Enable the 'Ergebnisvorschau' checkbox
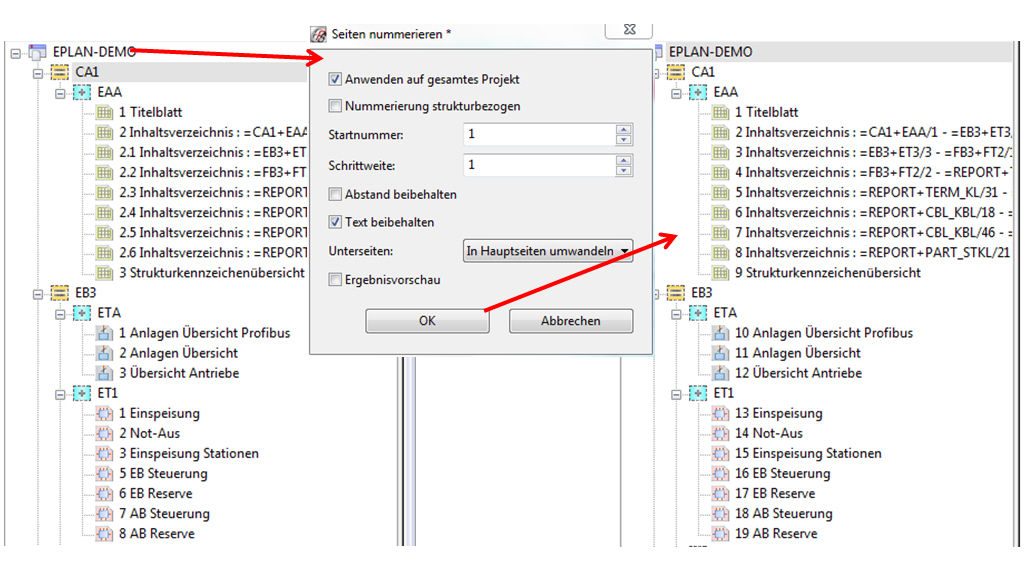The width and height of the screenshot is (1026, 572). pyautogui.click(x=335, y=280)
